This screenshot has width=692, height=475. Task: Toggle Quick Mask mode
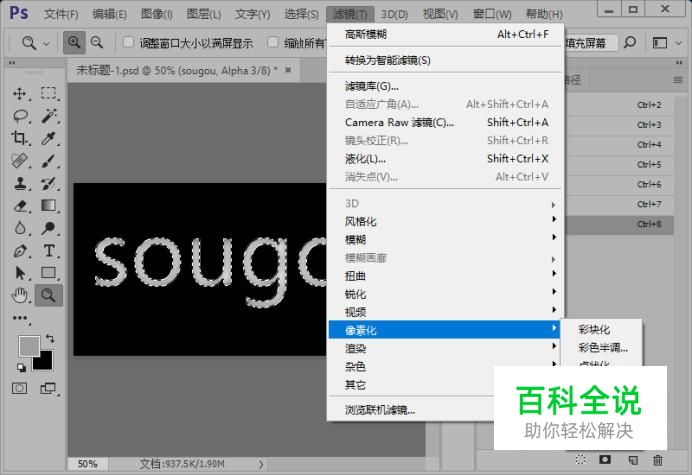[19, 388]
